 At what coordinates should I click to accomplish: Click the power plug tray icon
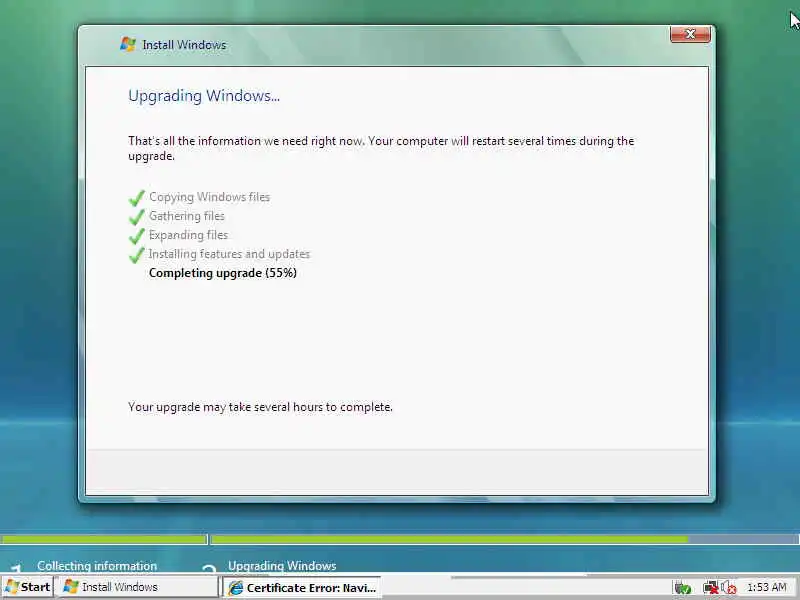683,588
